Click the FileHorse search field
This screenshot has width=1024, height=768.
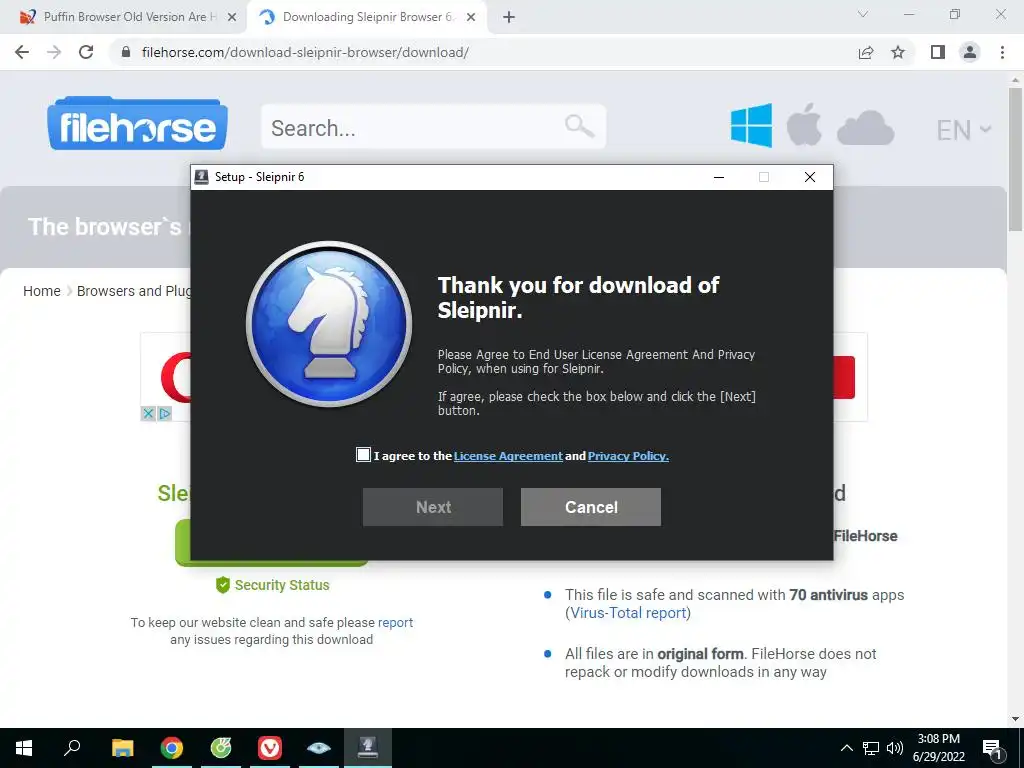[x=433, y=127]
